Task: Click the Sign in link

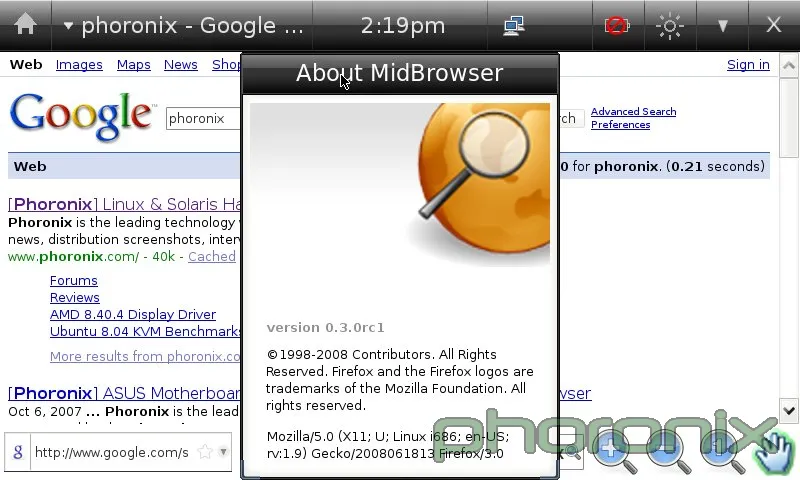Action: tap(748, 65)
